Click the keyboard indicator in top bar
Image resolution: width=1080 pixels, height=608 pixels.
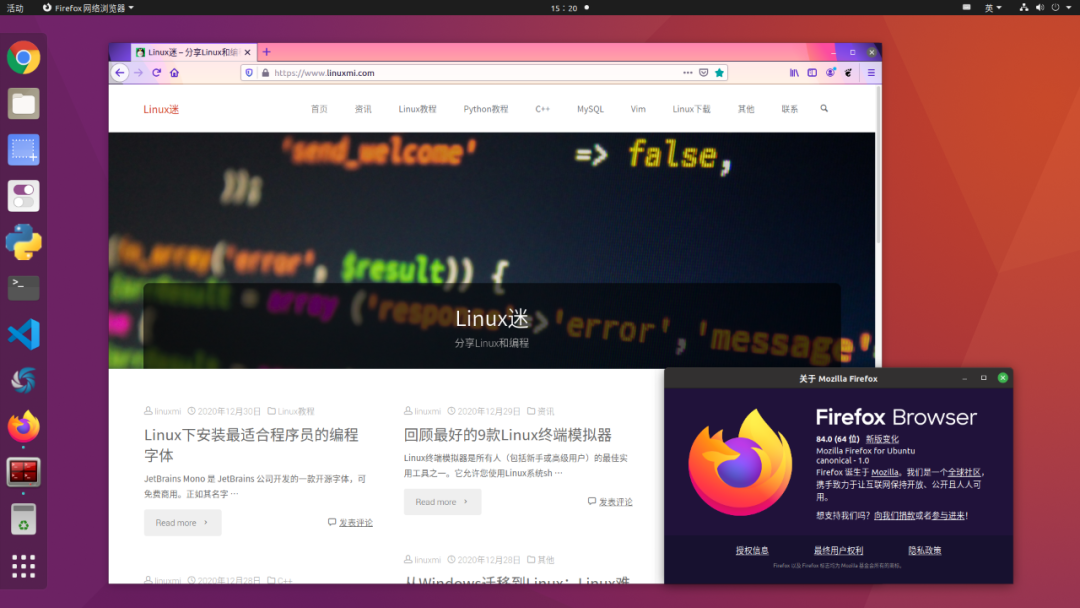[966, 8]
